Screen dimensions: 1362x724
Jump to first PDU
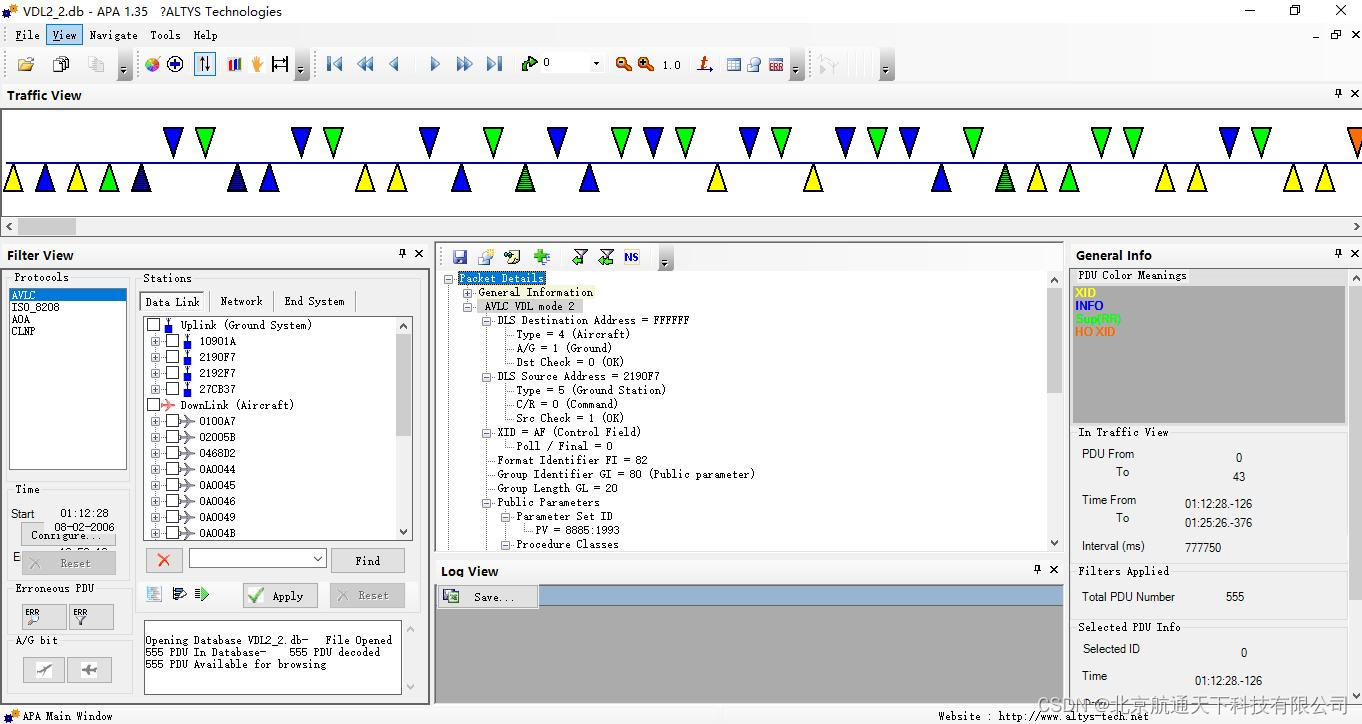pyautogui.click(x=335, y=64)
